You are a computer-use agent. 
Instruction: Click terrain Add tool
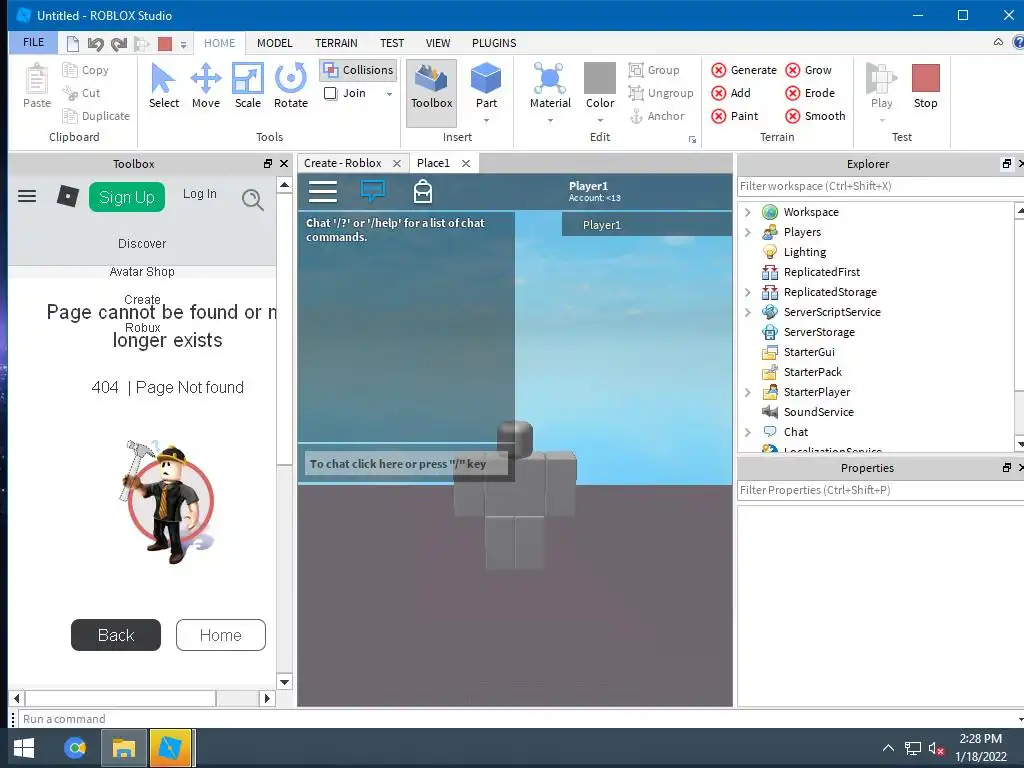[x=731, y=93]
